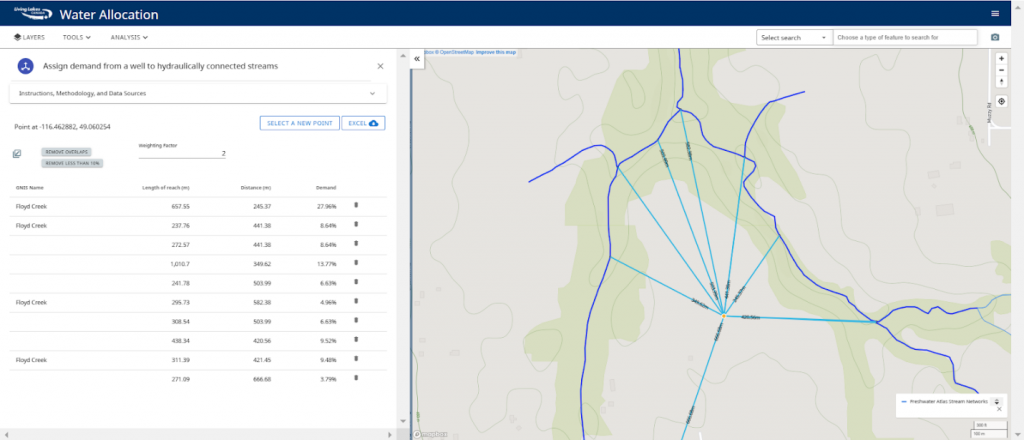This screenshot has width=1024, height=440.
Task: Reset map bearing with compass button
Action: coord(1001,82)
